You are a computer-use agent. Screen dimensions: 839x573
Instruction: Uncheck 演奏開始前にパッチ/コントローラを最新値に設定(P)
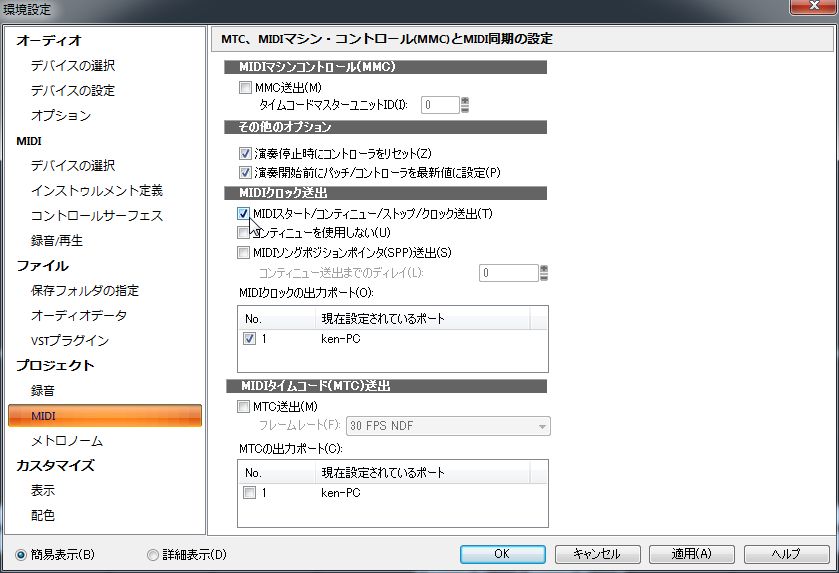(x=245, y=173)
